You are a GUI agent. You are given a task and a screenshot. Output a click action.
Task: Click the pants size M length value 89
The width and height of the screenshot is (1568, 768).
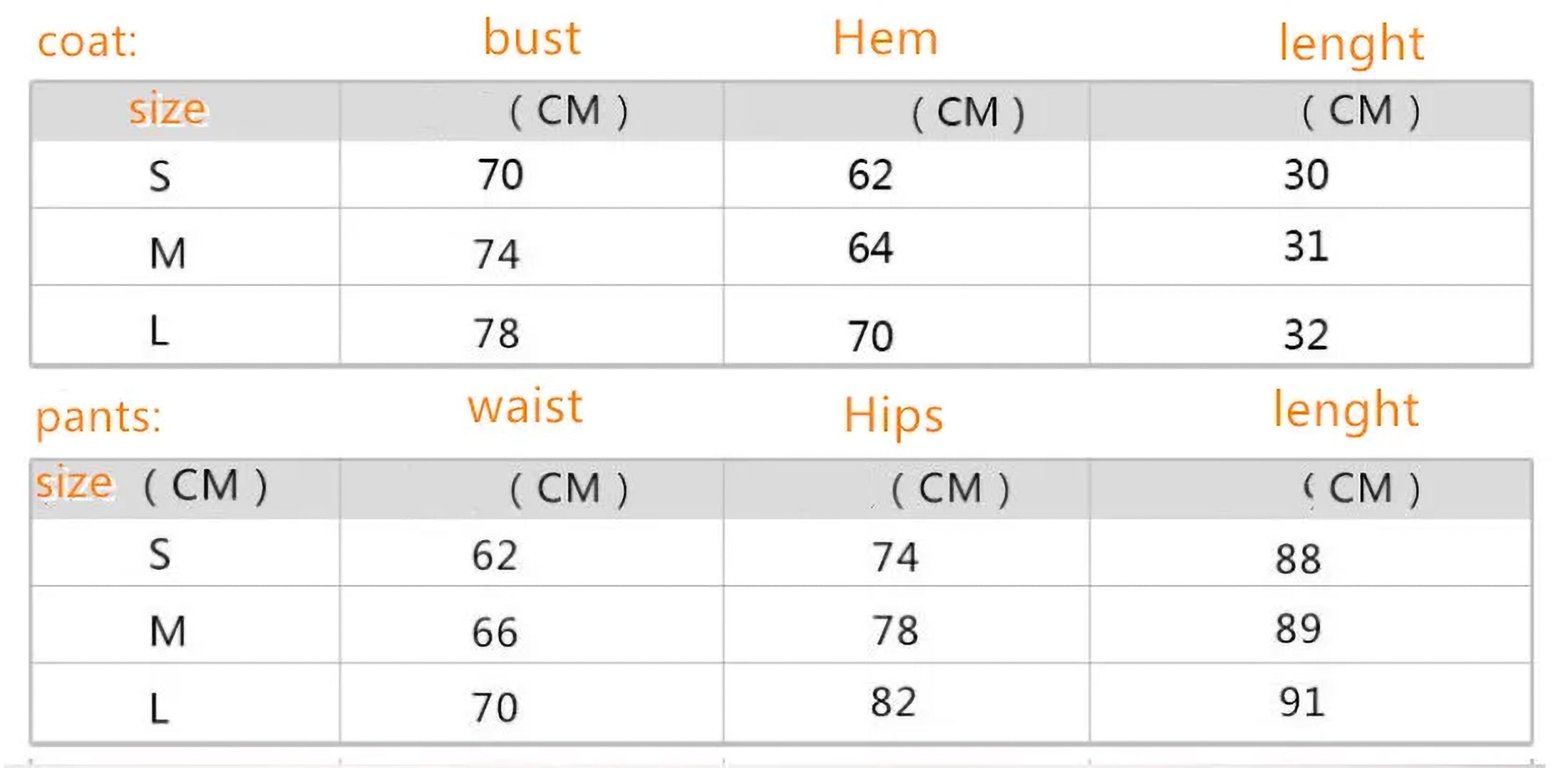1298,629
